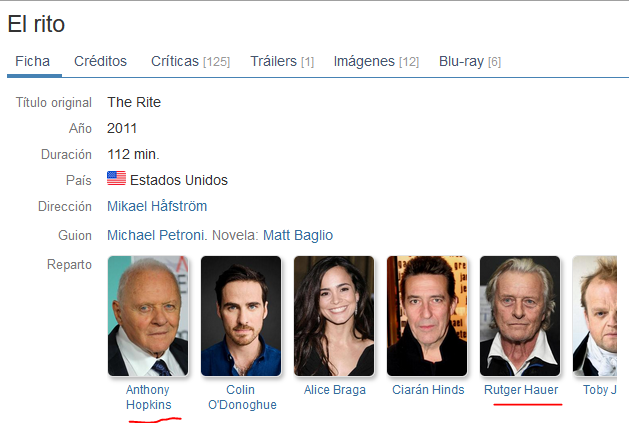Viewport: 629px width, 423px height.
Task: Switch to the Créditos tab
Action: pos(100,61)
